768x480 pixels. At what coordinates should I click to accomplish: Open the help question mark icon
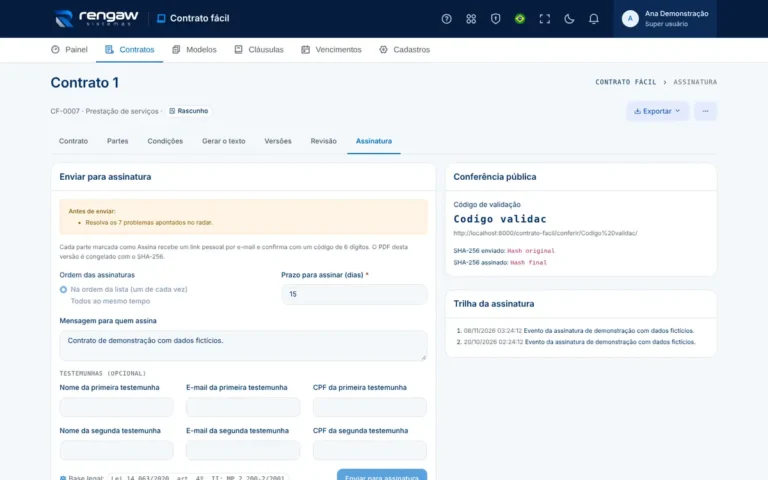coord(446,19)
